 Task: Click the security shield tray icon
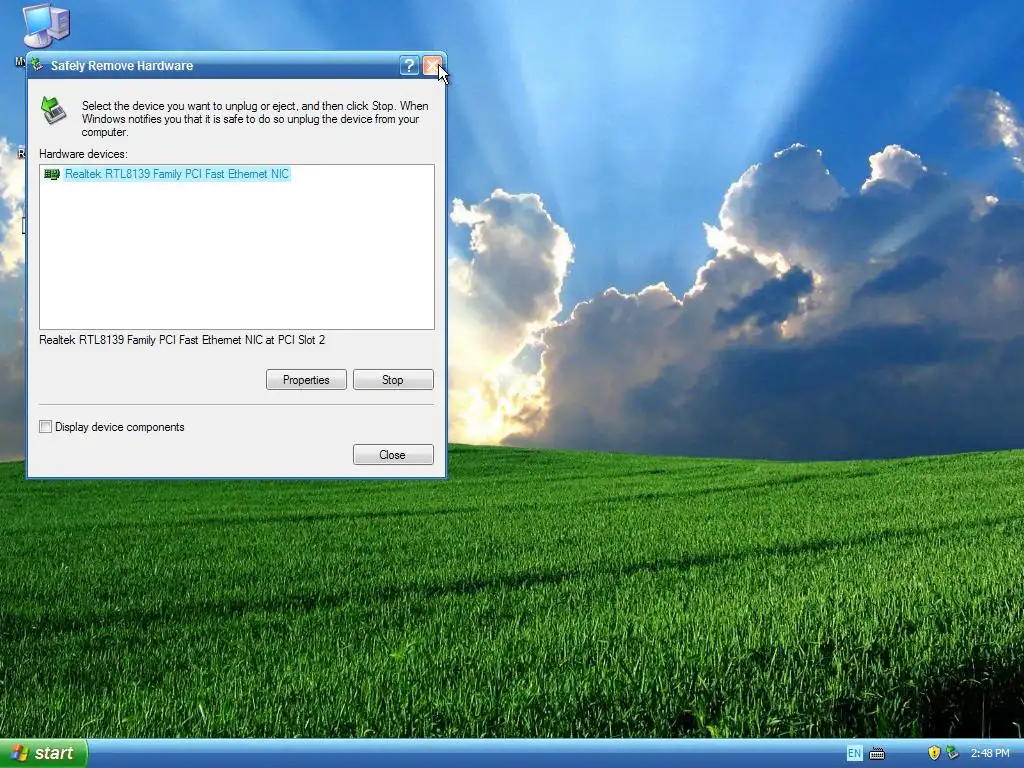click(x=934, y=753)
